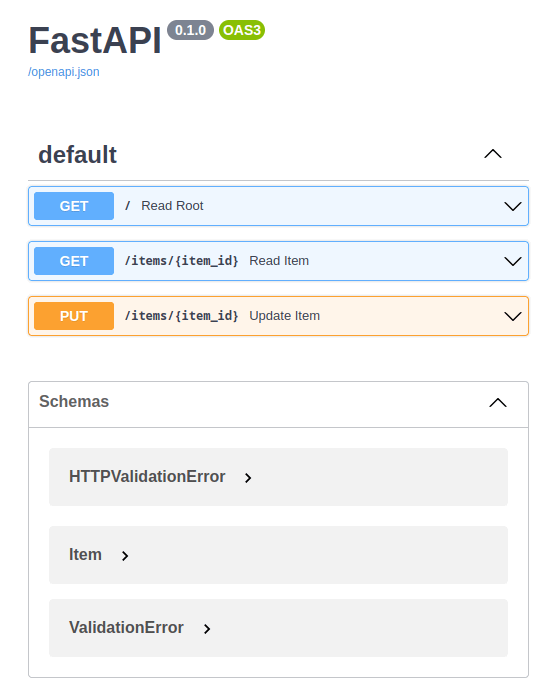Select the ValidationError schema name
The width and height of the screenshot is (552, 682).
pos(126,628)
